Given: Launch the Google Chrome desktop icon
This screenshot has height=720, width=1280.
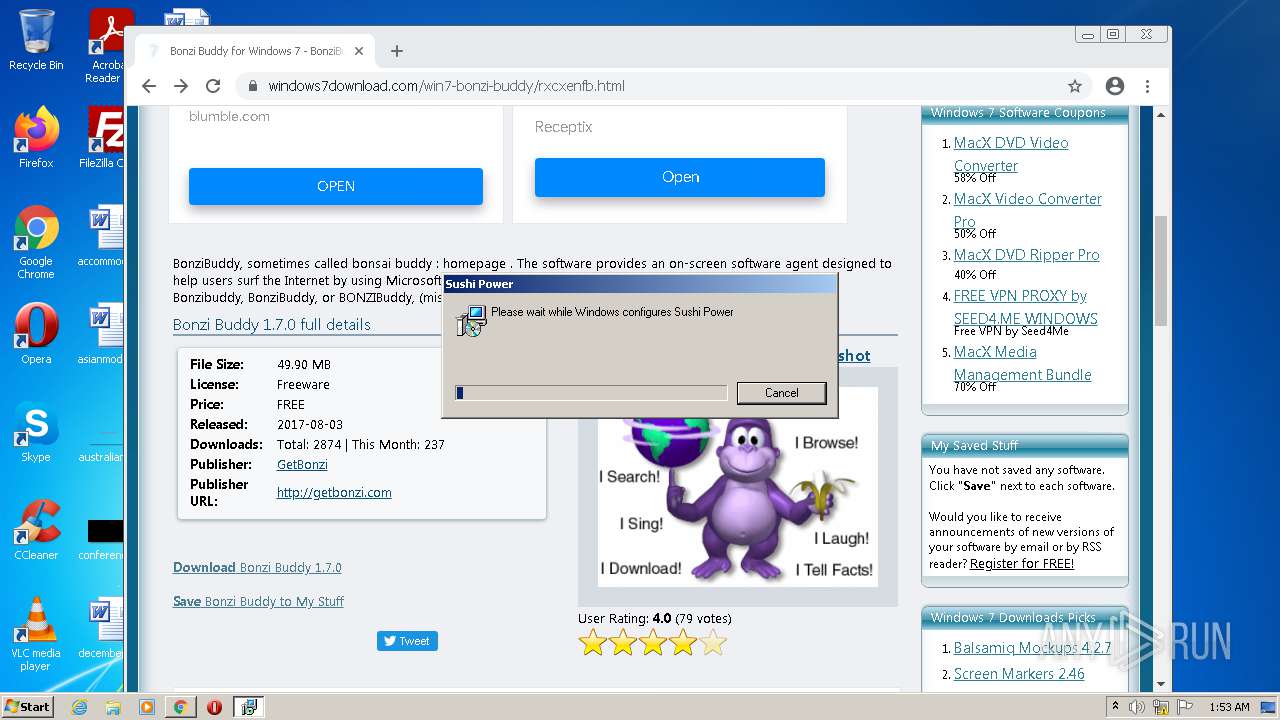Looking at the screenshot, I should [x=36, y=241].
